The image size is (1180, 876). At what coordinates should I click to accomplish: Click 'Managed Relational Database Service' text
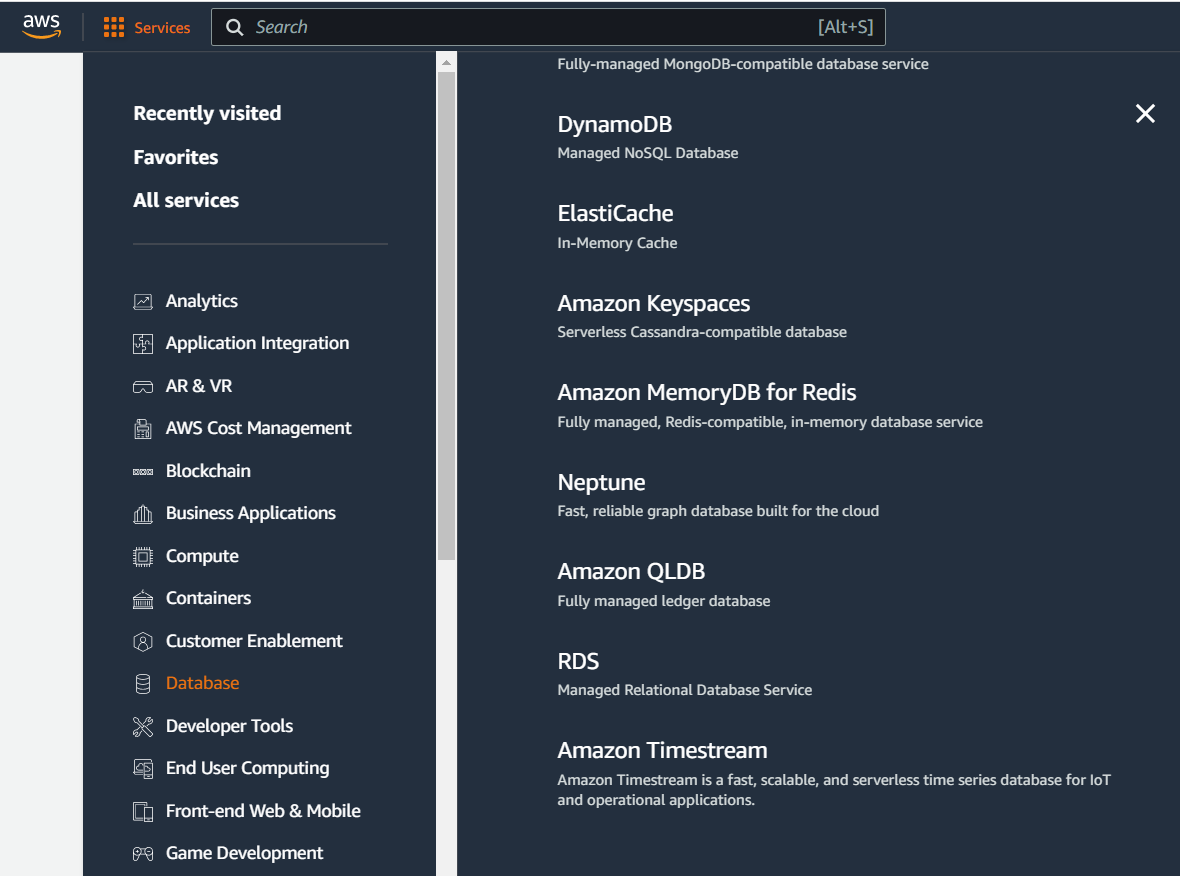[x=684, y=690]
